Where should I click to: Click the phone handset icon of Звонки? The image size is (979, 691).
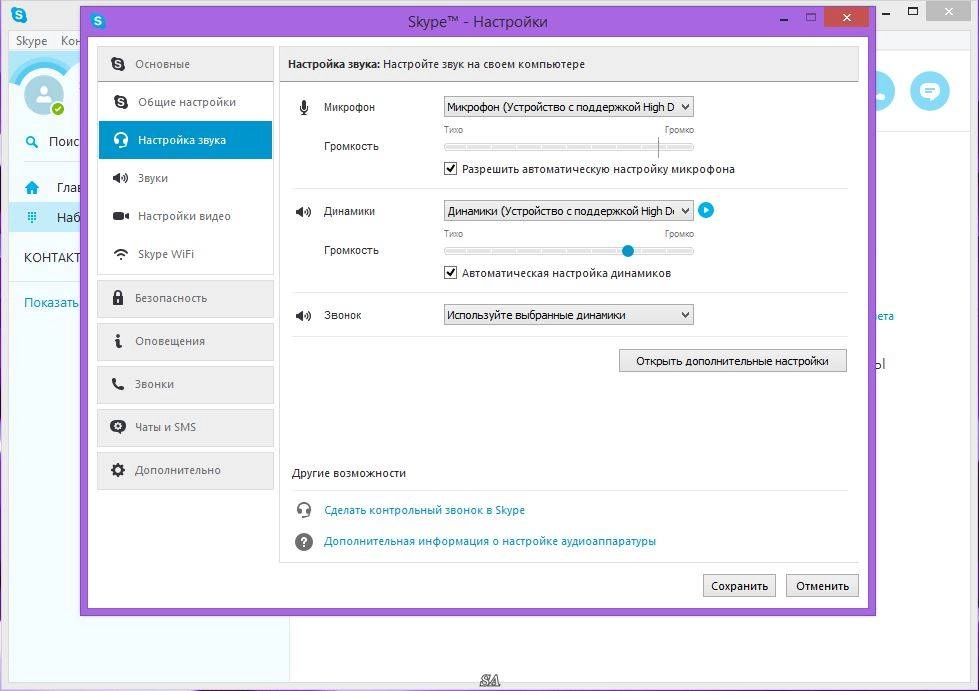point(117,384)
